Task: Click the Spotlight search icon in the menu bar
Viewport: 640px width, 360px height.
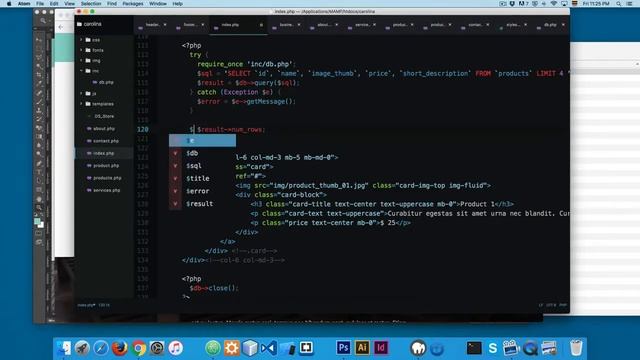Action: [x=619, y=4]
